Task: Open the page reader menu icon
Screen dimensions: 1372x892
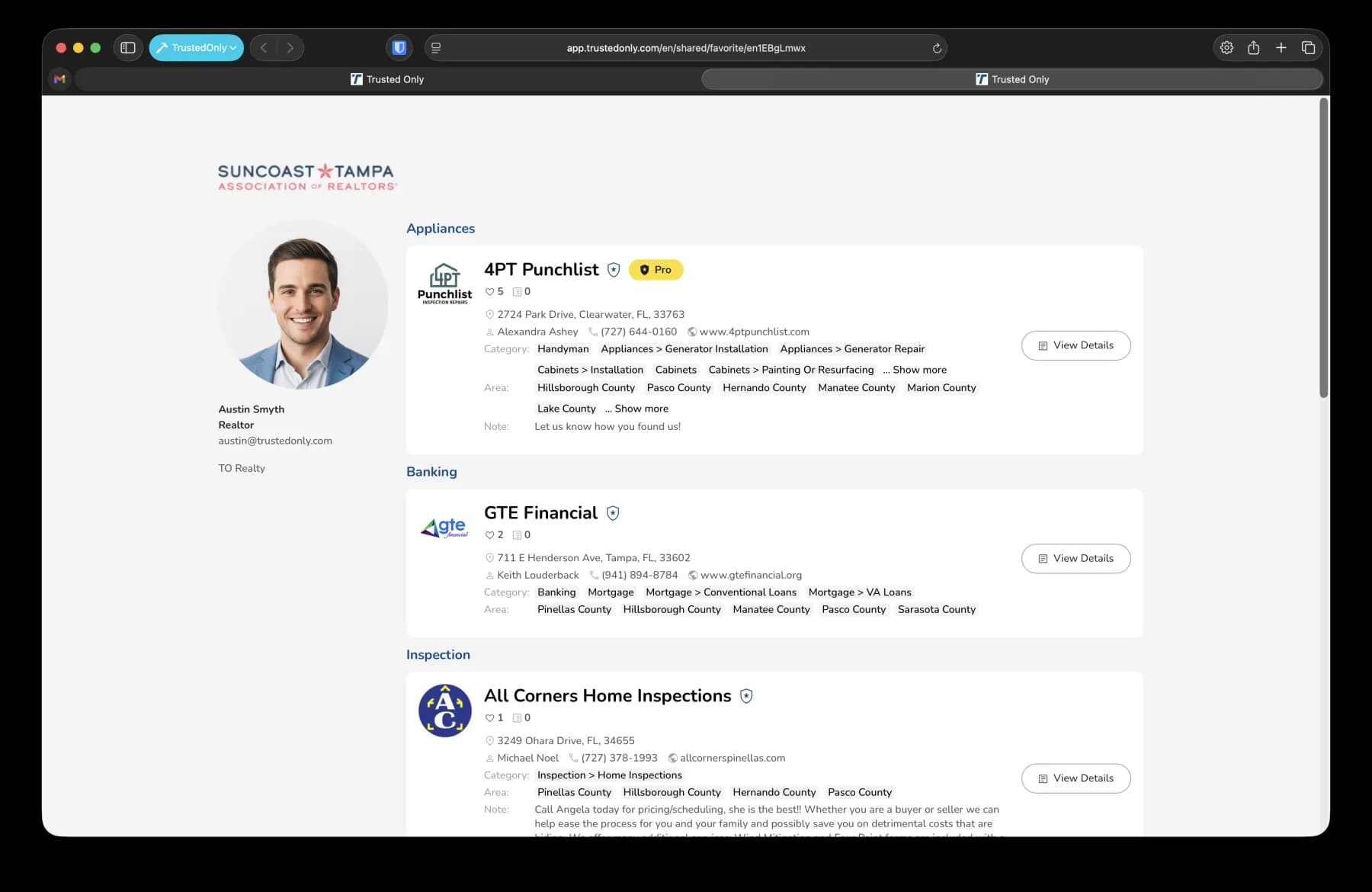Action: (436, 47)
